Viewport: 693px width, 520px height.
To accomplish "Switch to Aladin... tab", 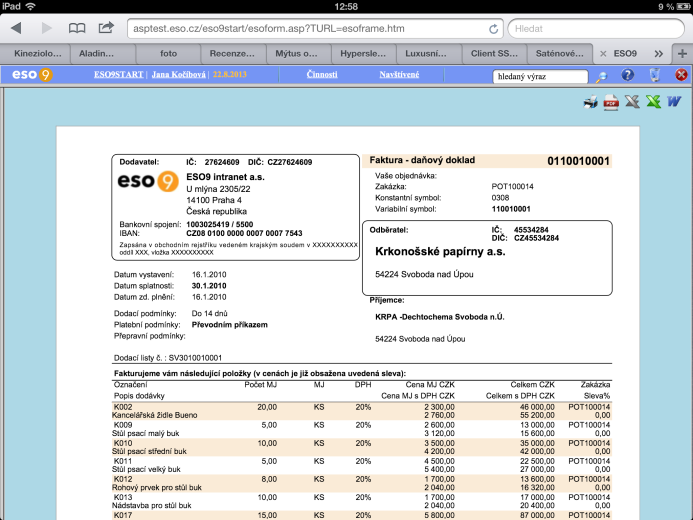I will click(x=96, y=54).
